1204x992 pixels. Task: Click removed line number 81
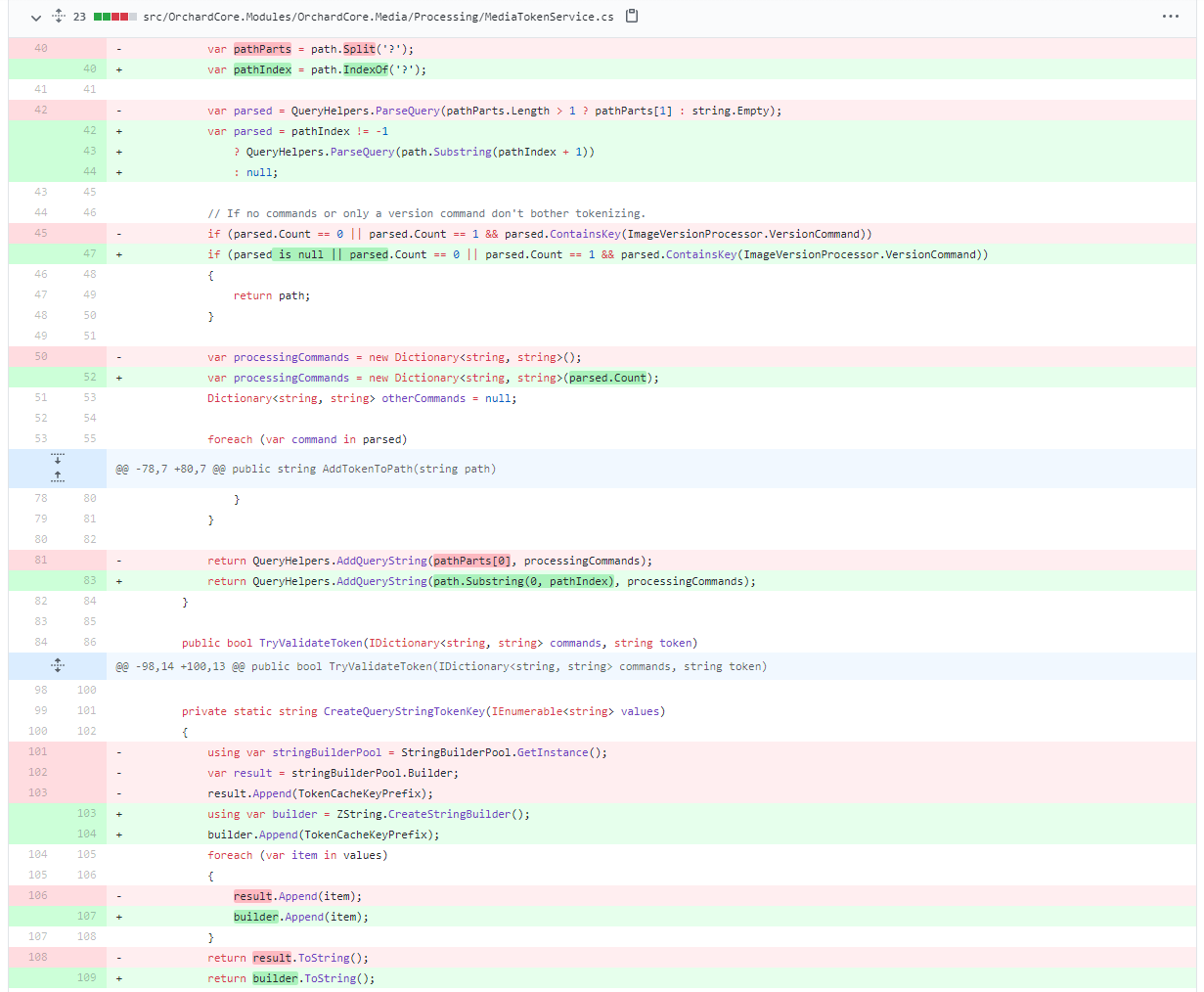pyautogui.click(x=40, y=561)
